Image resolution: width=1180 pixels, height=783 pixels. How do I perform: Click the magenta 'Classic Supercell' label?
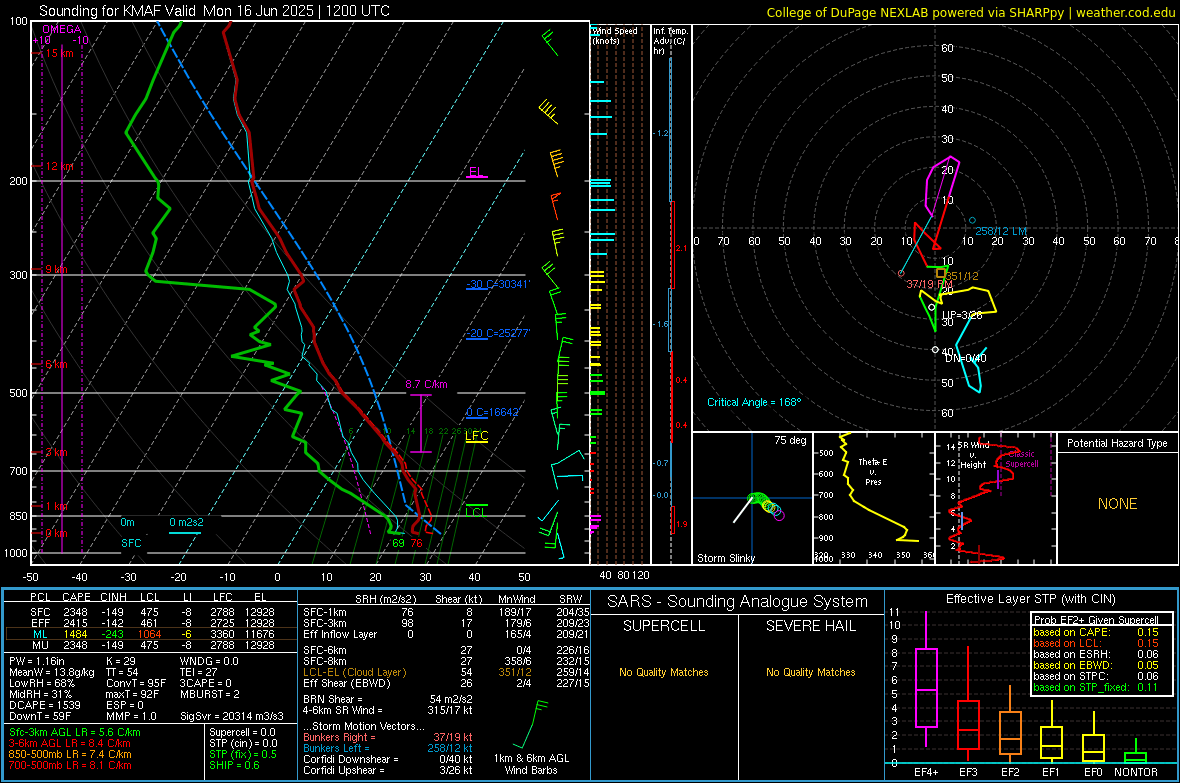[1021, 459]
